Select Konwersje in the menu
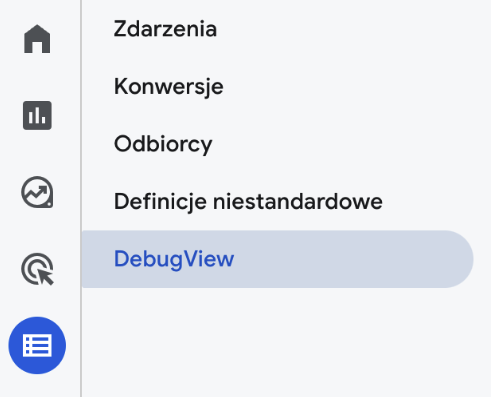The width and height of the screenshot is (491, 397). (x=169, y=87)
